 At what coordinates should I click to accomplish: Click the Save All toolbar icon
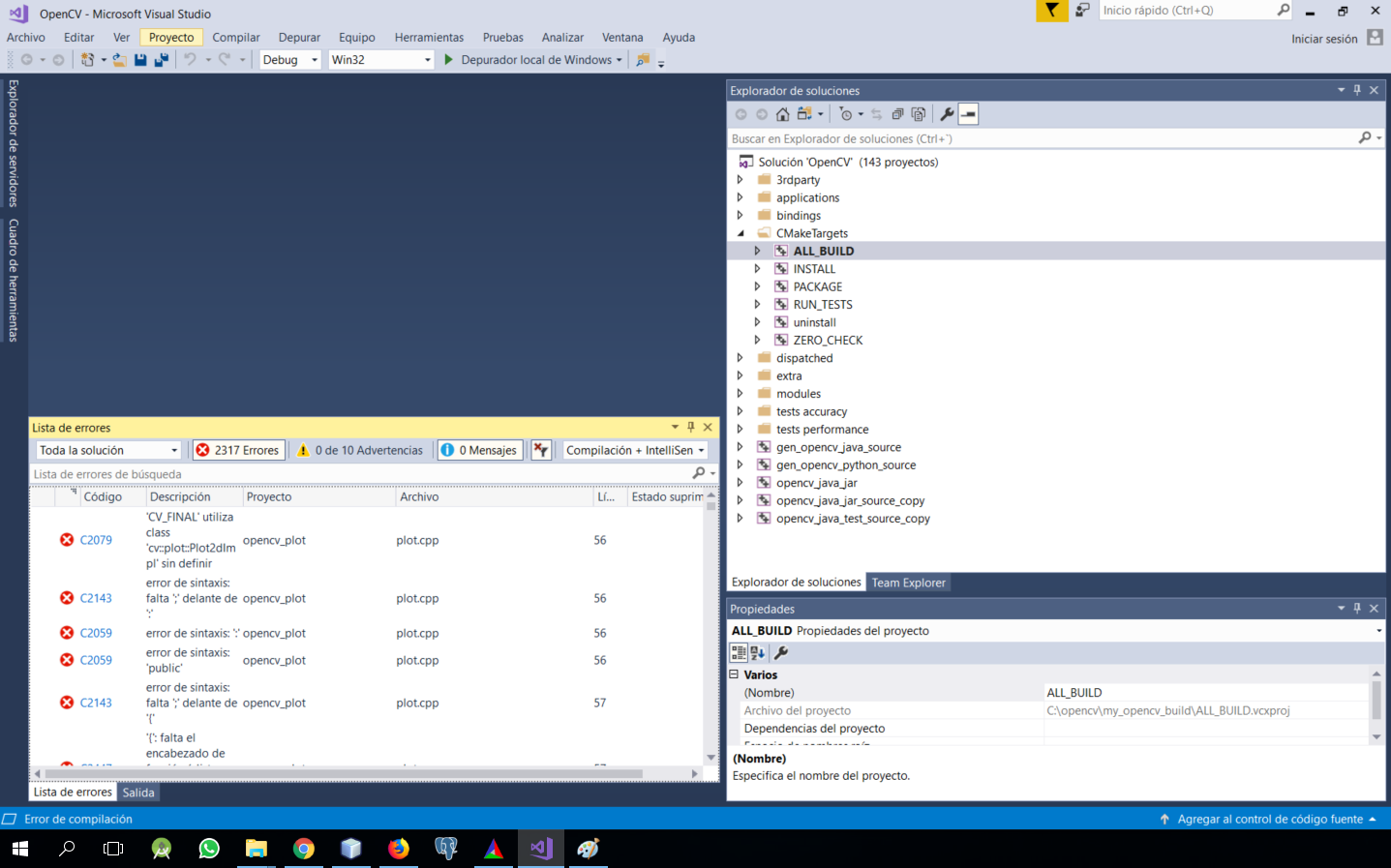pos(161,60)
